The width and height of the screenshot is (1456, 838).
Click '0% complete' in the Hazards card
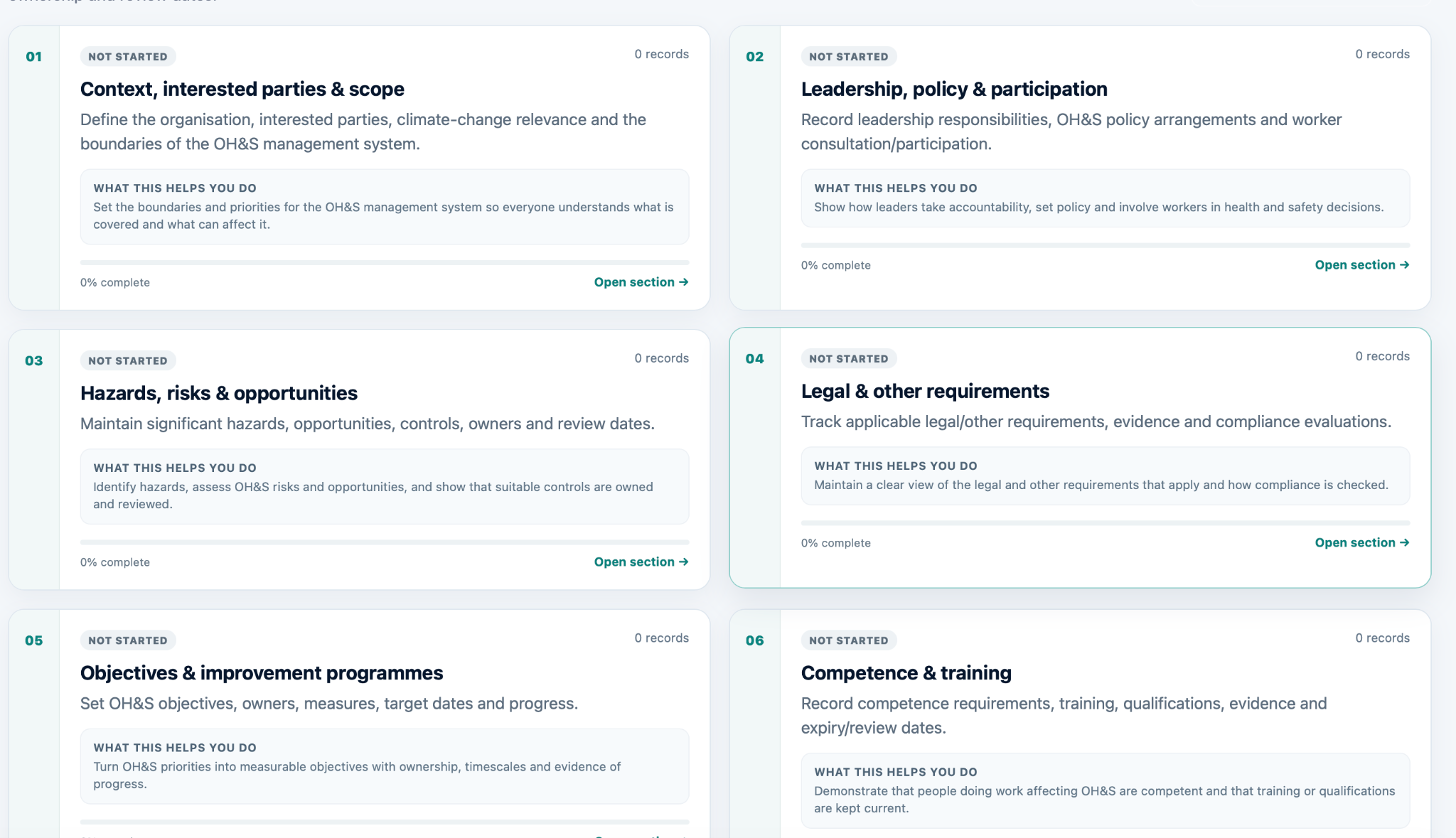pyautogui.click(x=115, y=562)
